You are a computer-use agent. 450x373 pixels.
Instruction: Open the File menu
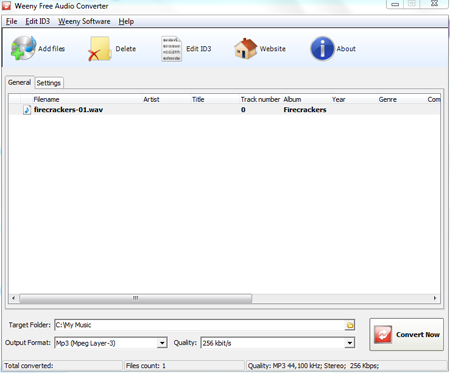tap(11, 21)
